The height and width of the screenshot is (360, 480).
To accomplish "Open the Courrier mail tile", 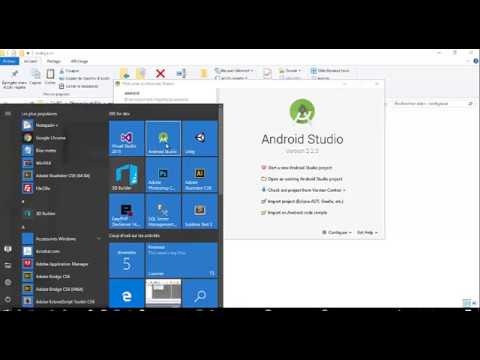I will 181,260.
